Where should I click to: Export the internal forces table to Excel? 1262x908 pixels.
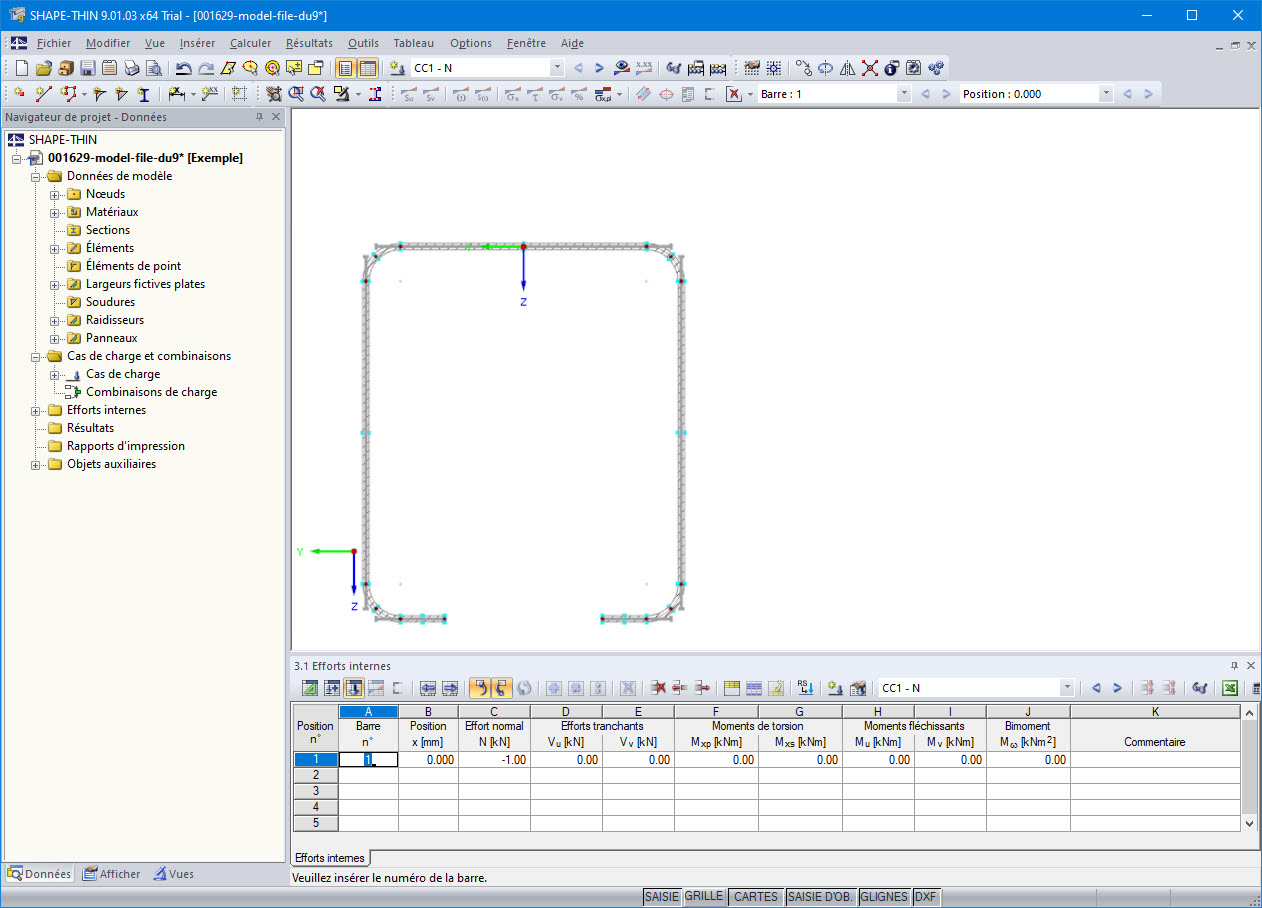pyautogui.click(x=1229, y=688)
